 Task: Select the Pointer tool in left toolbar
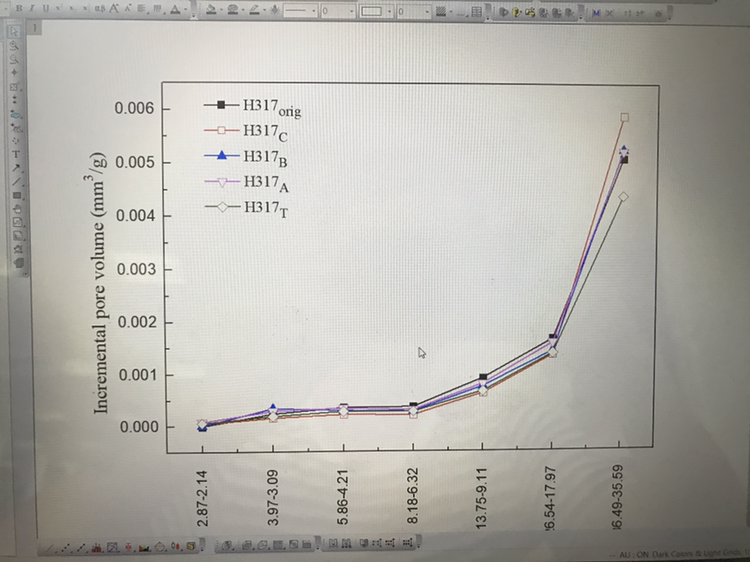(14, 32)
